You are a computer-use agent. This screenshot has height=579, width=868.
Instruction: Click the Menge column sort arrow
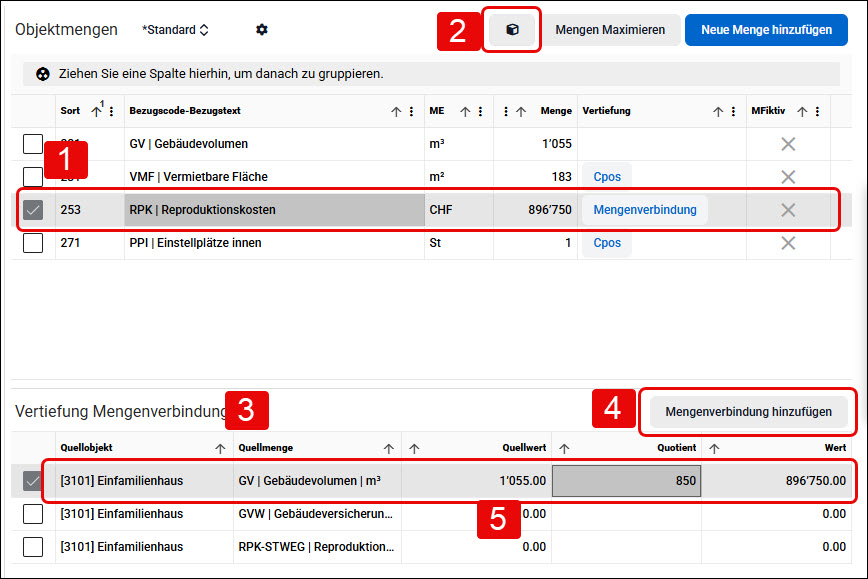pos(521,111)
